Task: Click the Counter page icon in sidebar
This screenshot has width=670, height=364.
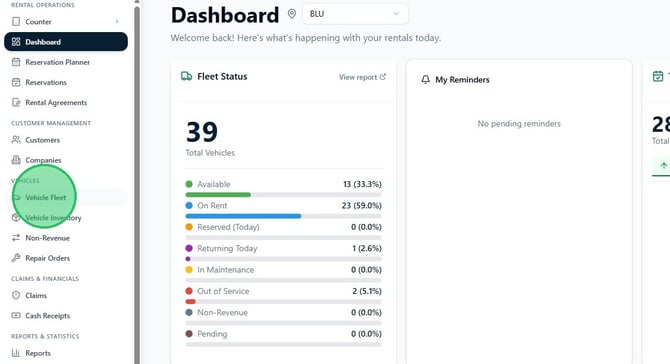Action: coord(16,21)
